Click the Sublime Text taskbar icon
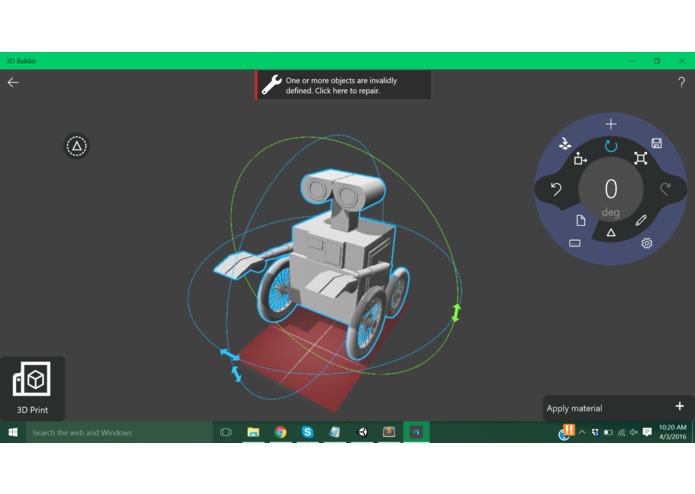Viewport: 695px width, 494px height. 389,432
